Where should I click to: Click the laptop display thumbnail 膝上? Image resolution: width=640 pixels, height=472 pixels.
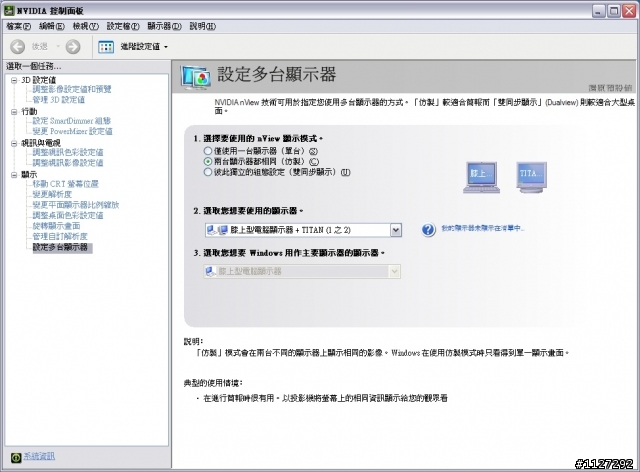[x=481, y=177]
